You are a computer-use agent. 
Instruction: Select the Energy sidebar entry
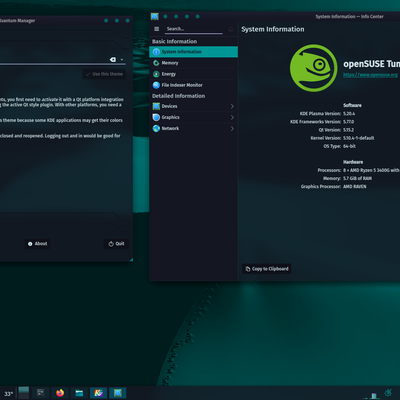click(193, 74)
